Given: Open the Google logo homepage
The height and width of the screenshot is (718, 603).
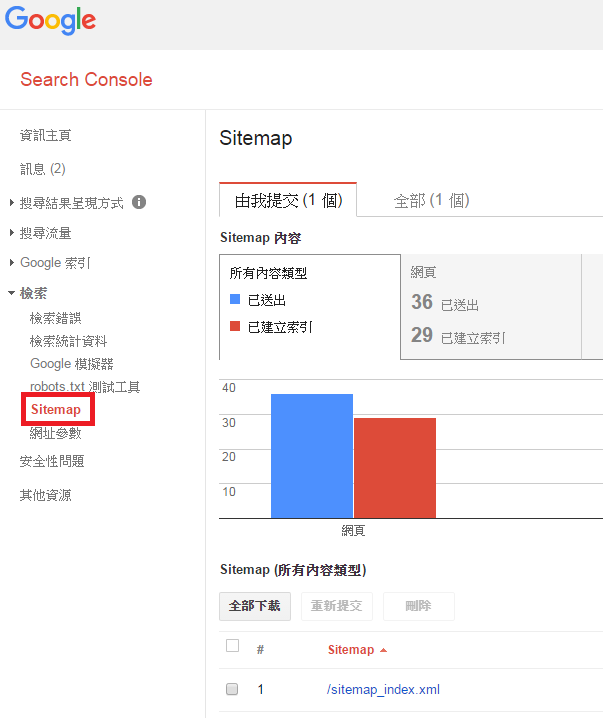Looking at the screenshot, I should pos(50,20).
